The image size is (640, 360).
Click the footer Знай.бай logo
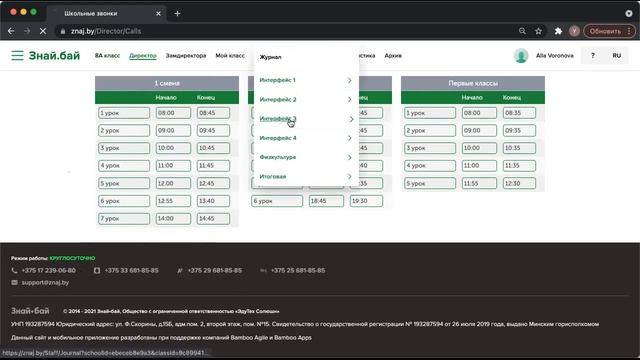pos(30,311)
